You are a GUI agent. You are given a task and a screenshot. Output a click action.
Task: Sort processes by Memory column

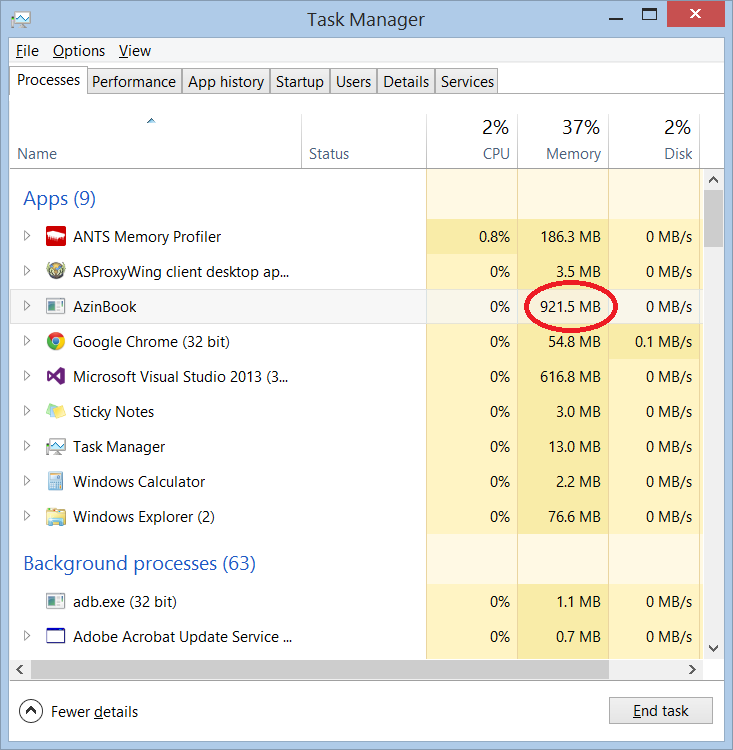[563, 142]
